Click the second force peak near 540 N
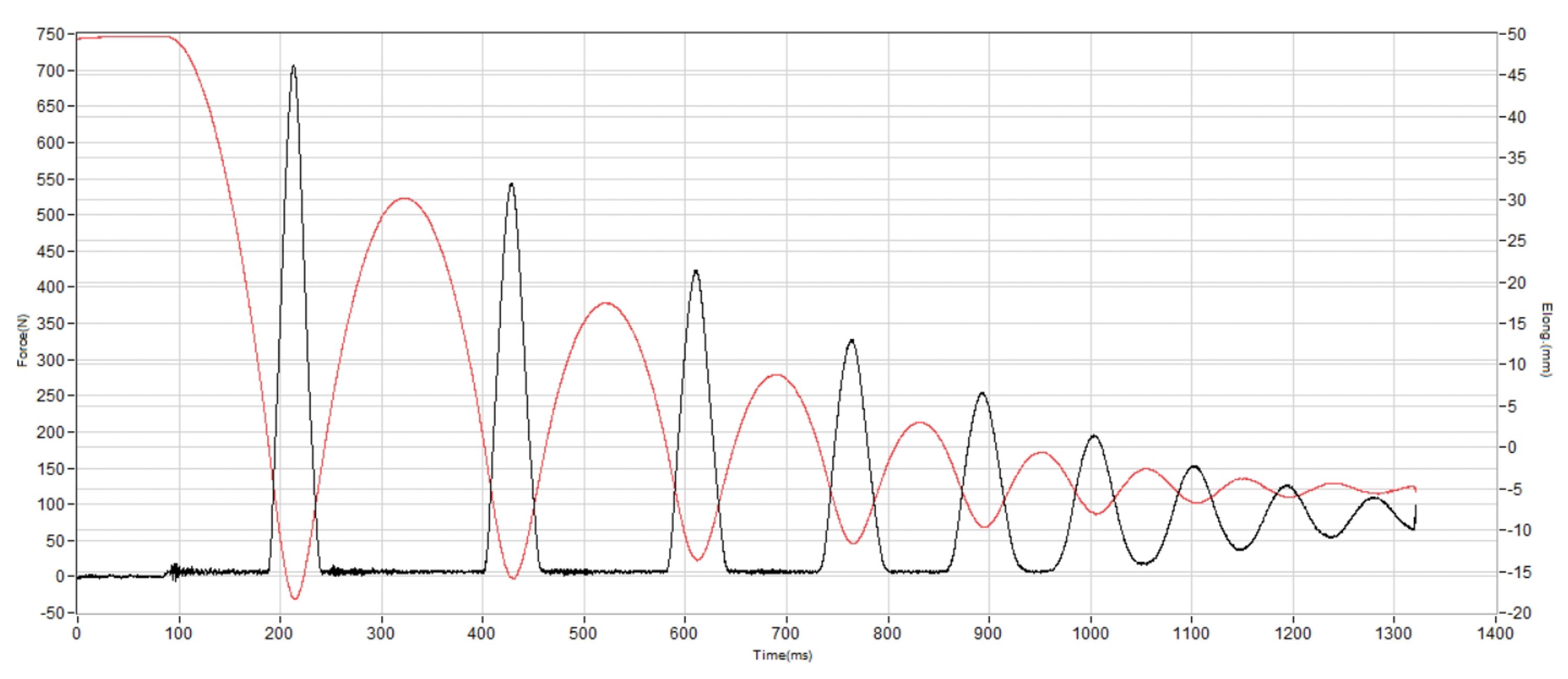The width and height of the screenshot is (1568, 679). (511, 185)
